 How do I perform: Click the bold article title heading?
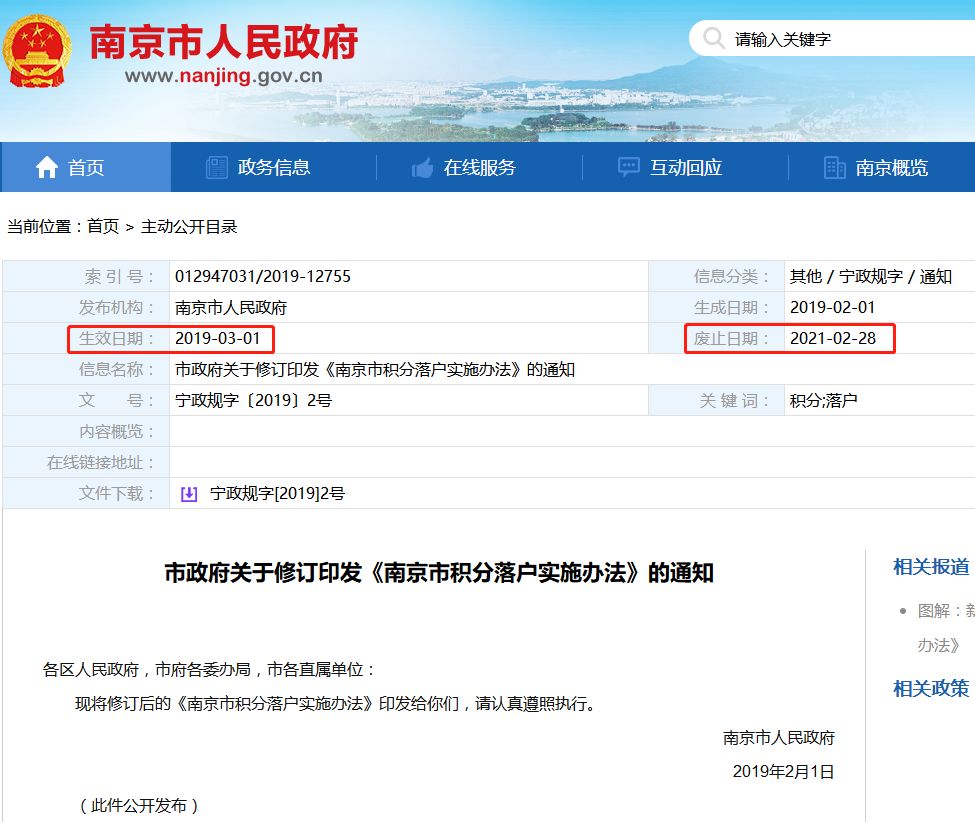click(x=439, y=573)
